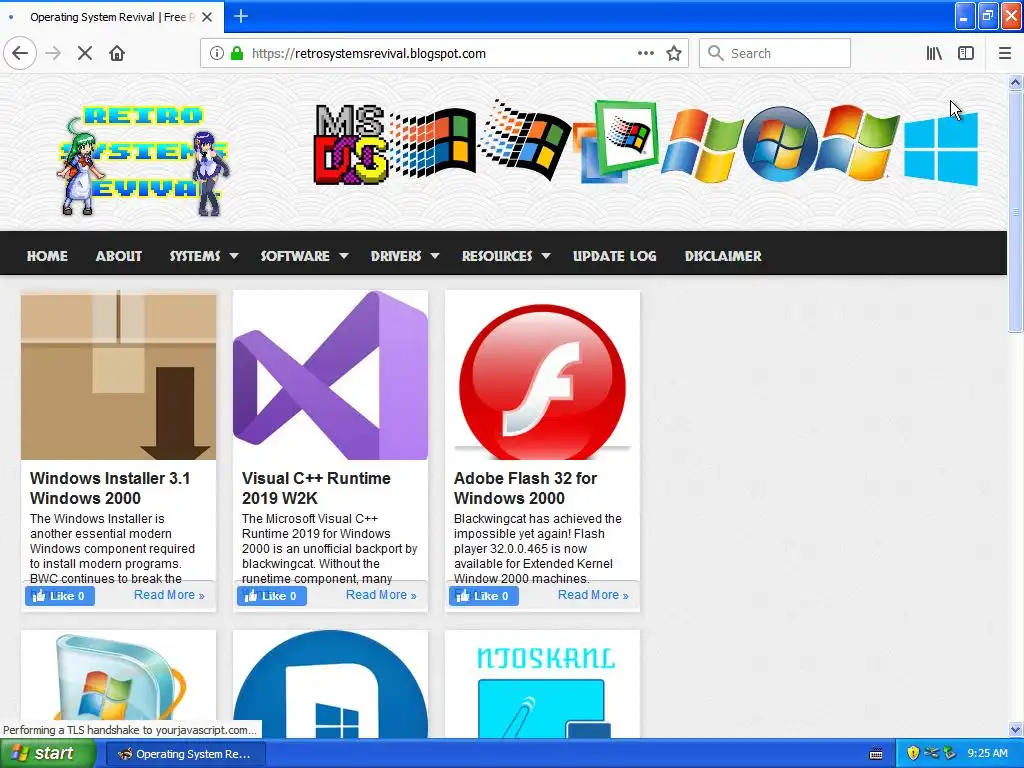Open the HOME menu item
1024x768 pixels.
(47, 256)
